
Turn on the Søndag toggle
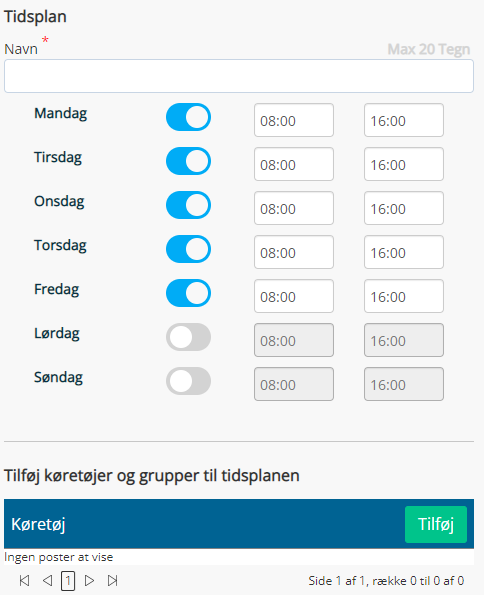coord(188,381)
